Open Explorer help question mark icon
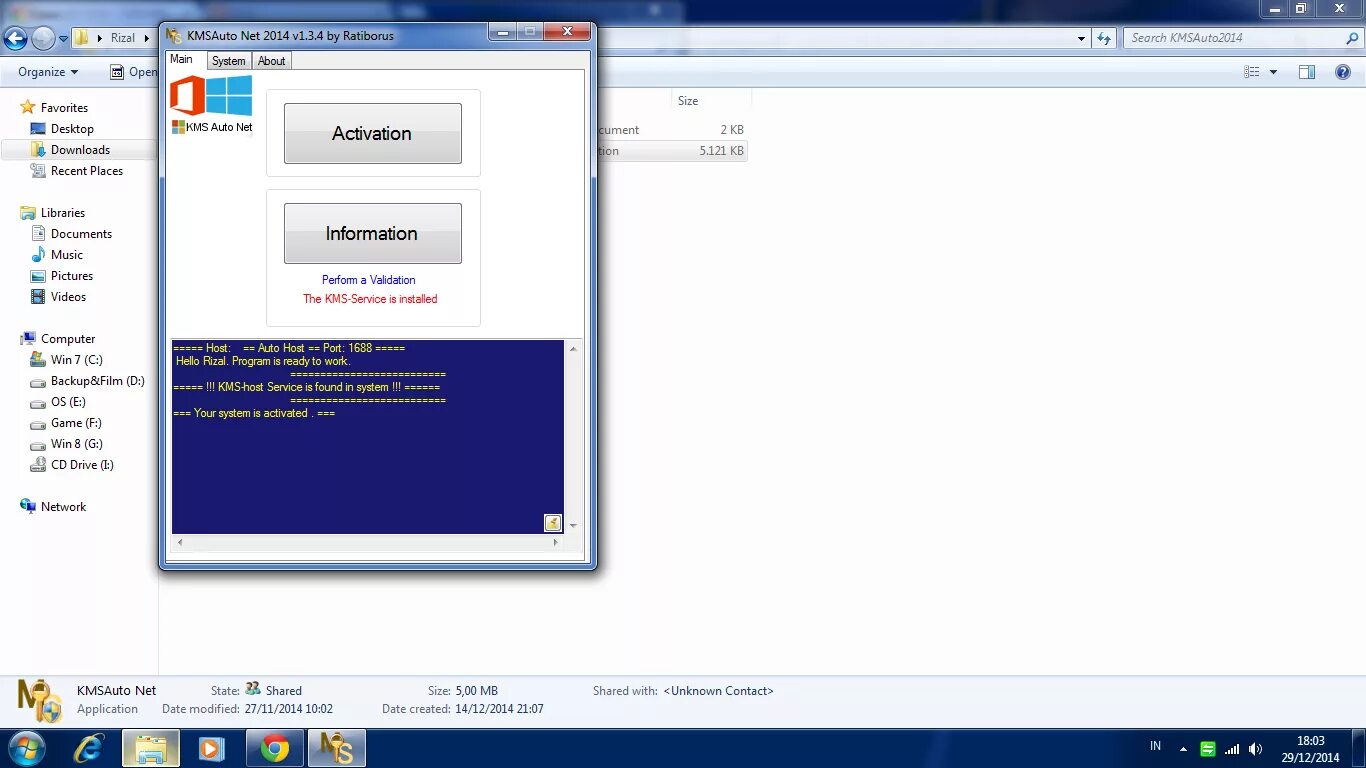 1343,72
